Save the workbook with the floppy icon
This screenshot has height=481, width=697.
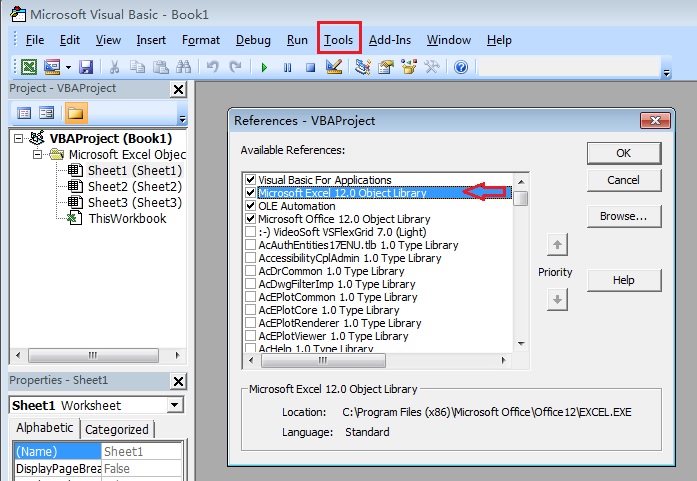click(86, 67)
